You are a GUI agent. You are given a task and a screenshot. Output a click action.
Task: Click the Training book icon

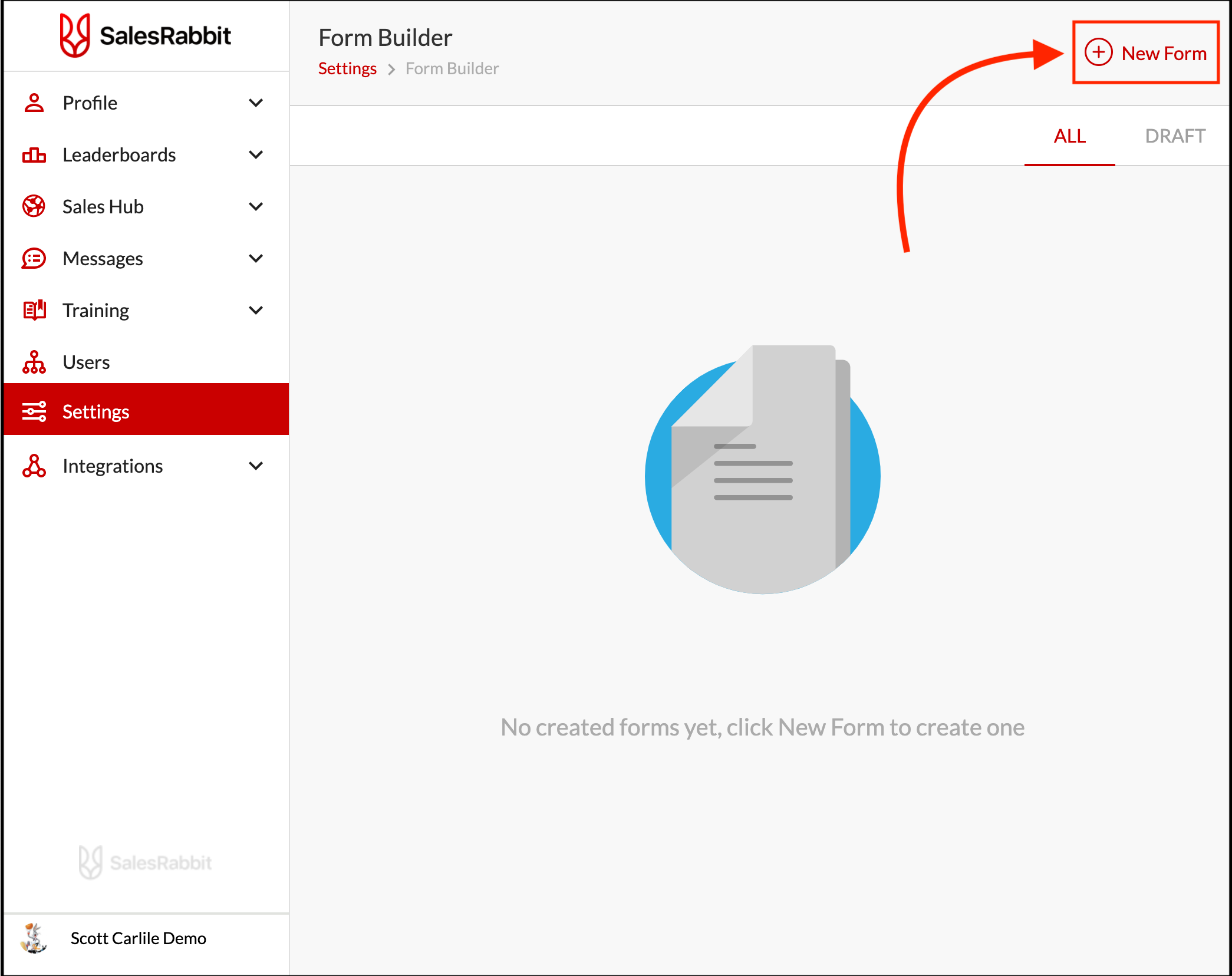coord(34,310)
